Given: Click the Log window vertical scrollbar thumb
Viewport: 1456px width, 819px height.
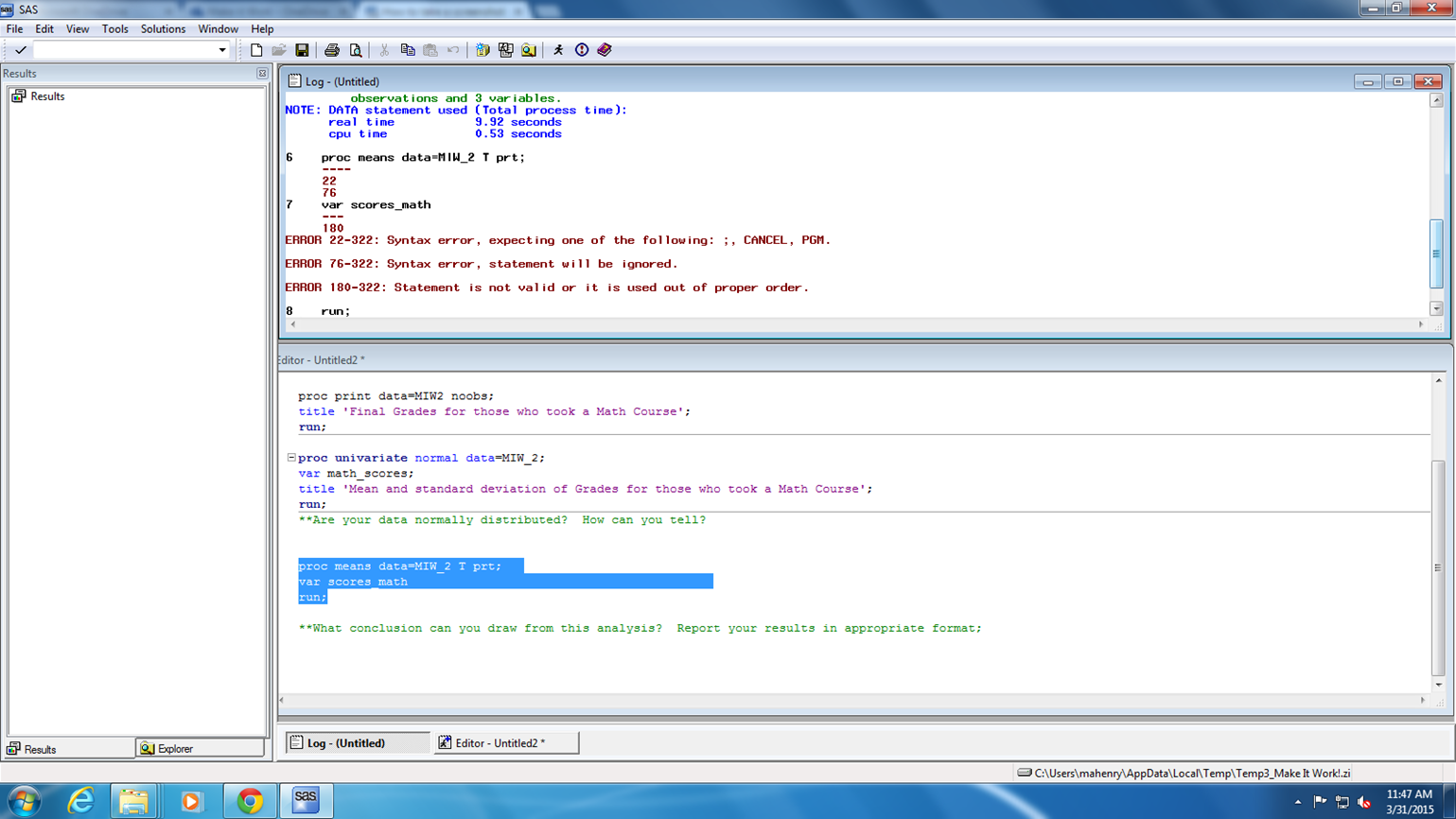Looking at the screenshot, I should pyautogui.click(x=1435, y=253).
